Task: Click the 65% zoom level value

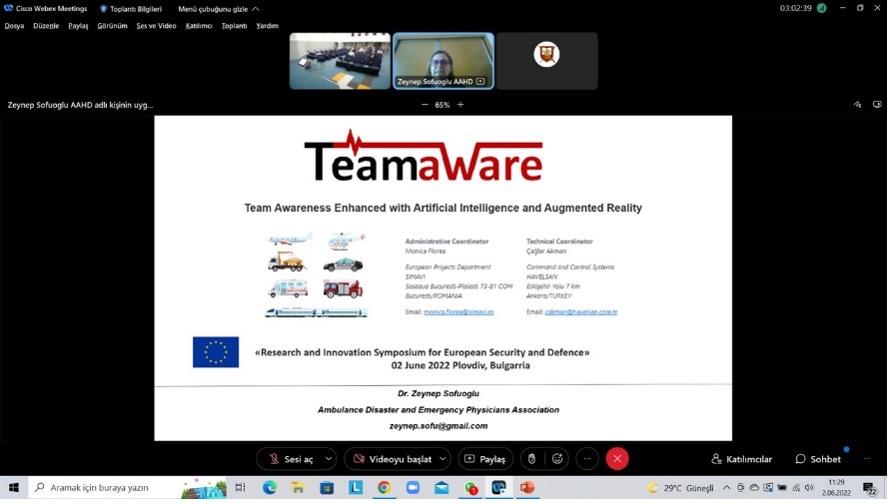Action: [x=442, y=105]
